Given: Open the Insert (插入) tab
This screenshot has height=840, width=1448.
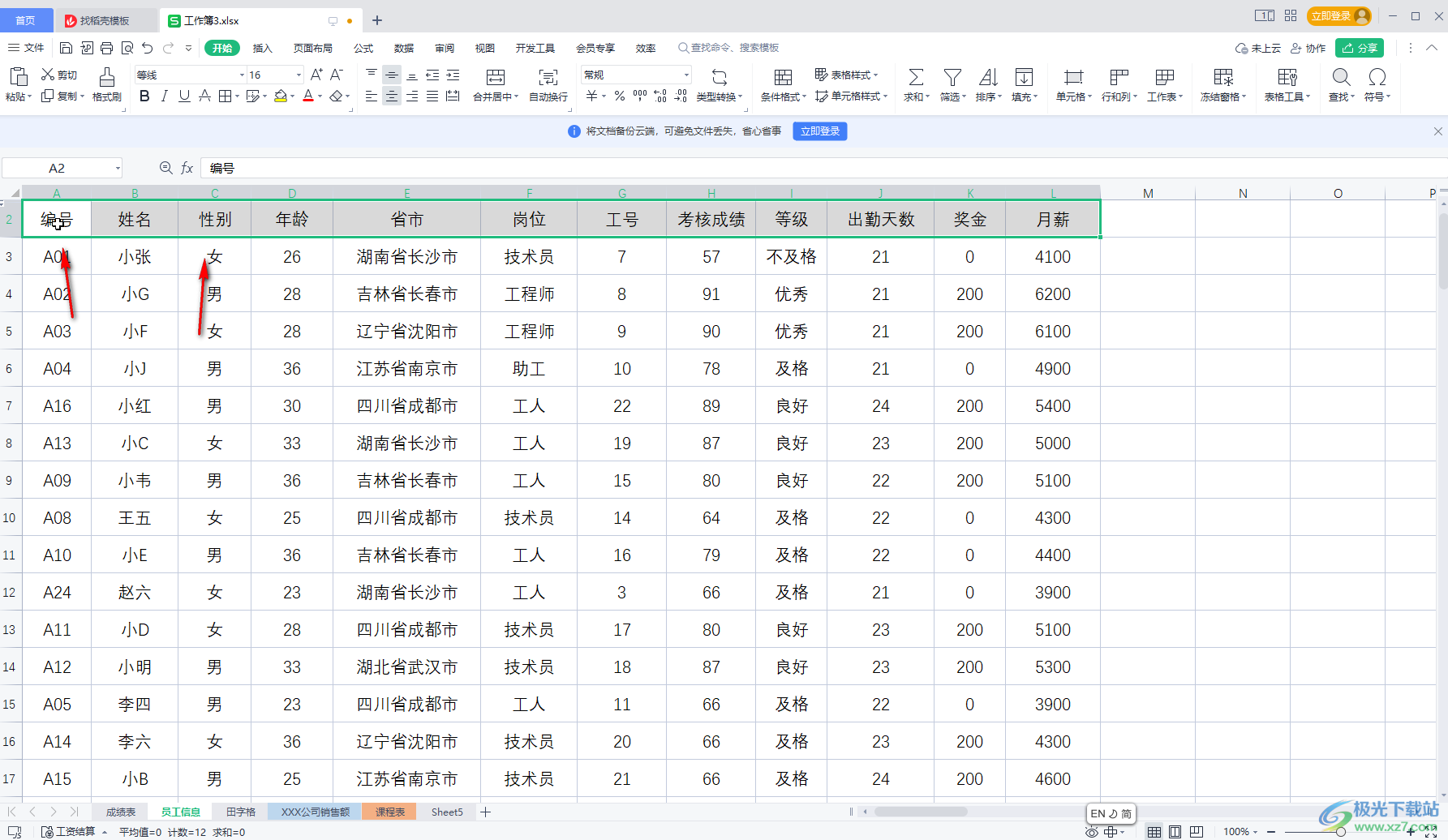Looking at the screenshot, I should point(262,48).
